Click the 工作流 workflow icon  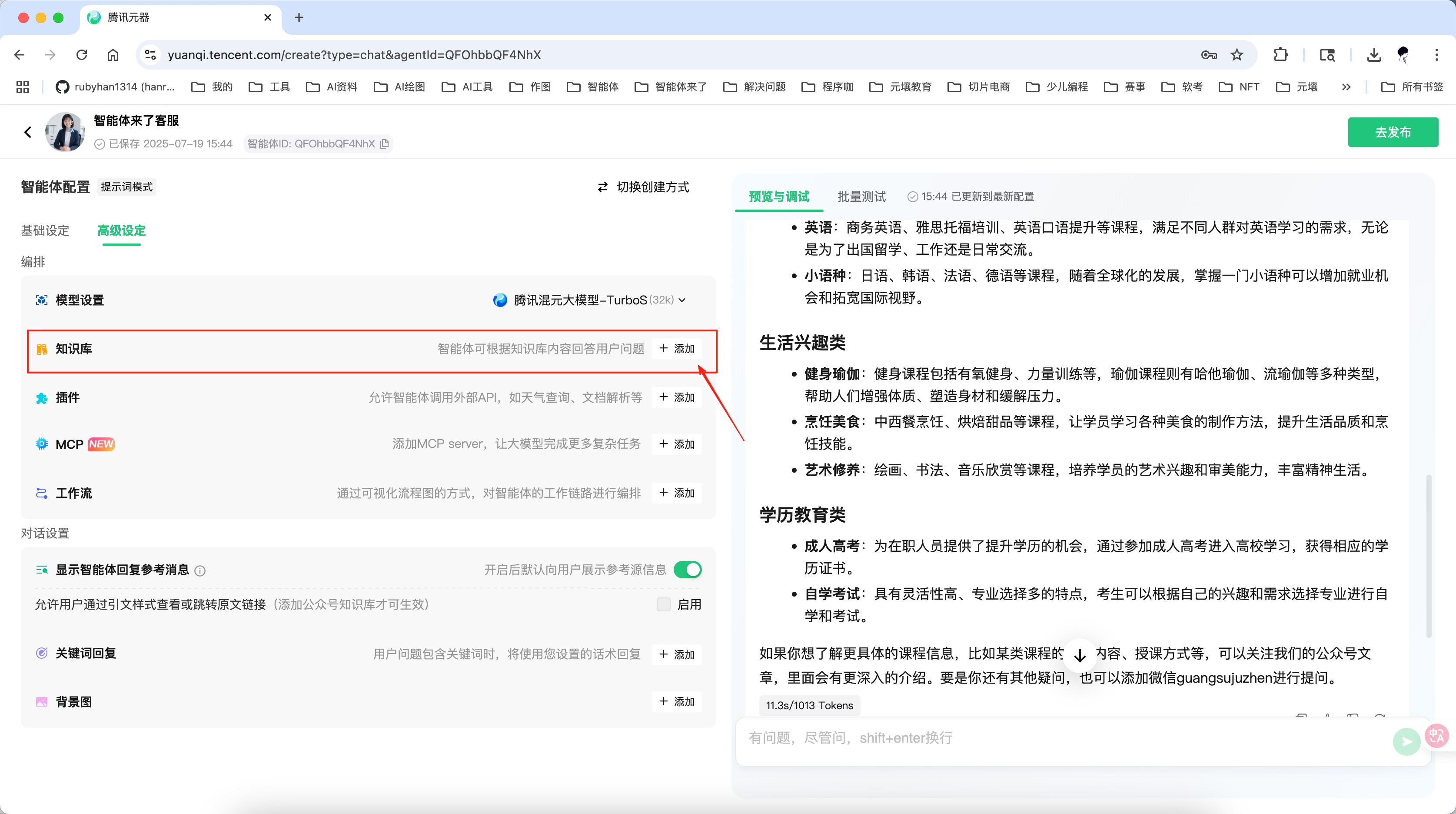42,493
